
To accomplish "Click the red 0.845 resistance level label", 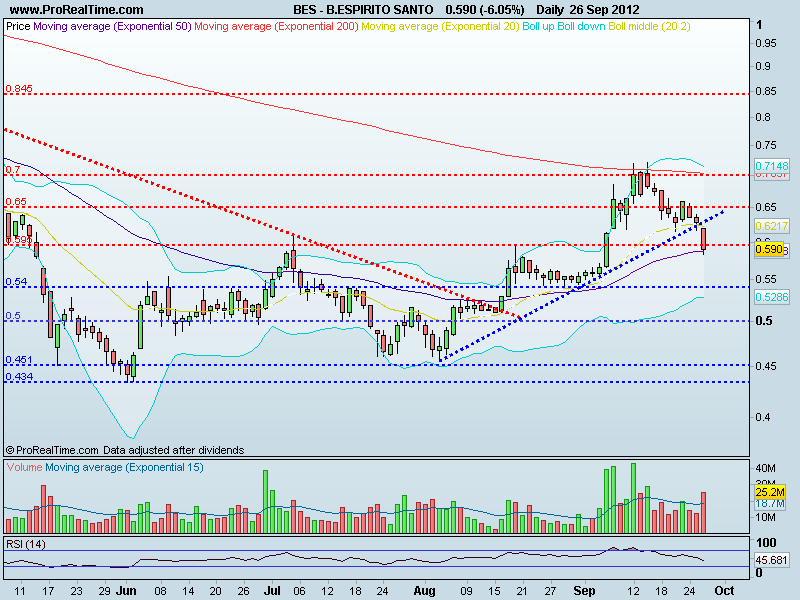I will (x=19, y=89).
